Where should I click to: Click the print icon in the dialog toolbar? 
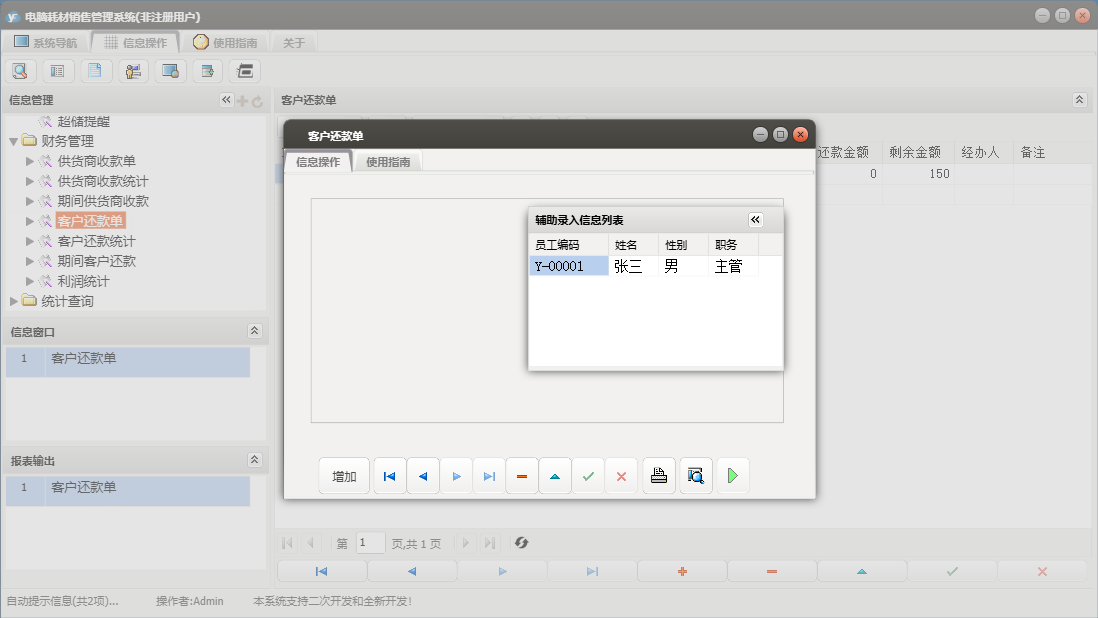pos(658,477)
